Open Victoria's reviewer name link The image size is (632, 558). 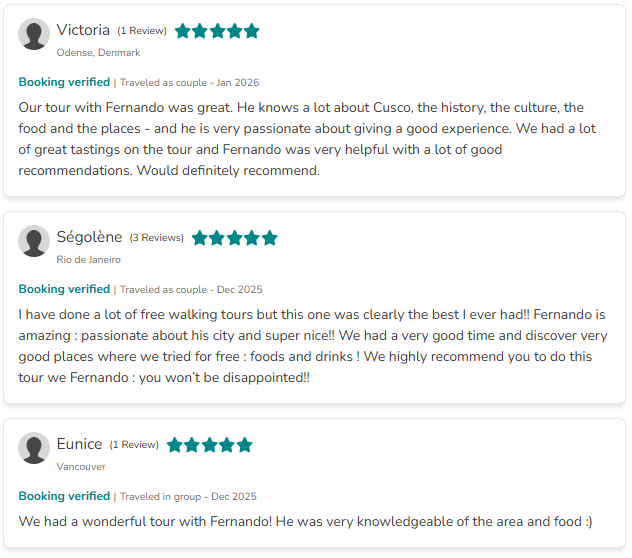pos(83,30)
